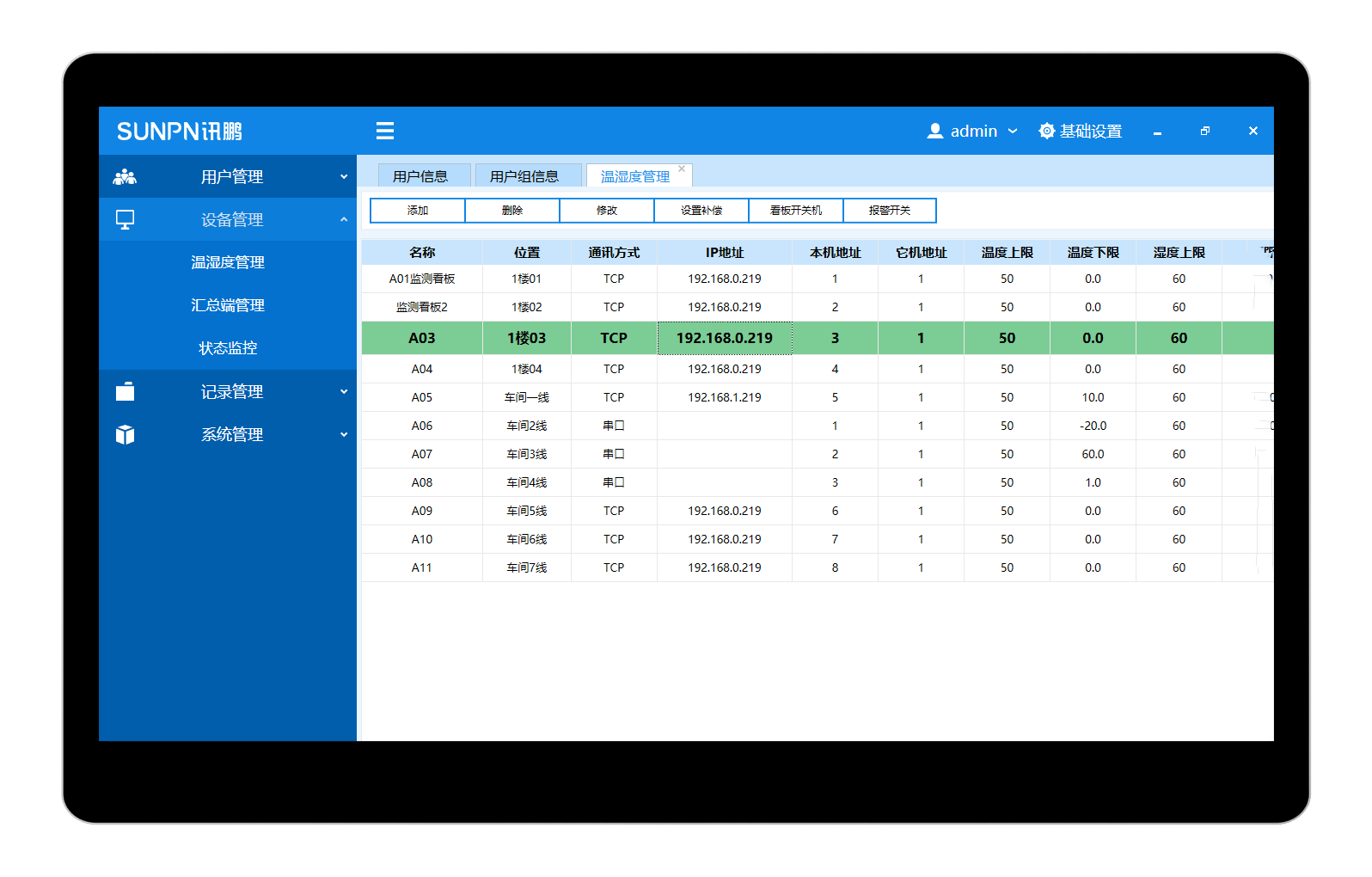Select the A04 row name
Image resolution: width=1372 pixels, height=877 pixels.
pos(422,369)
